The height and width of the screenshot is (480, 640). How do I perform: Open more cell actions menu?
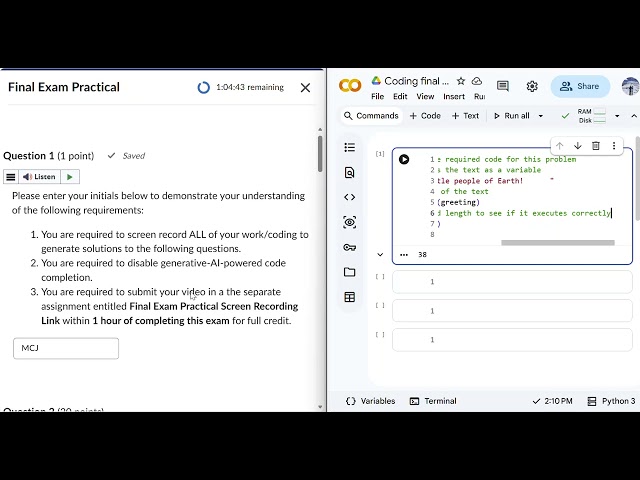(x=614, y=146)
